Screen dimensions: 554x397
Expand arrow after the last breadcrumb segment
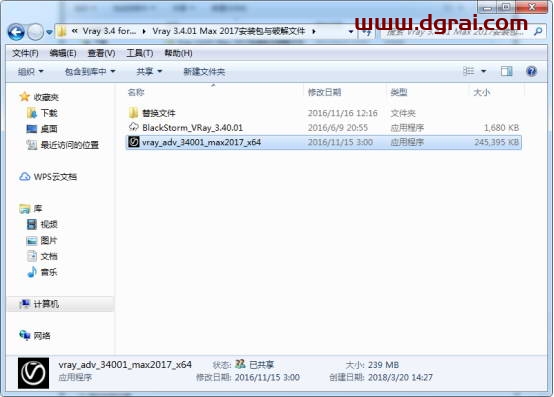pos(314,31)
